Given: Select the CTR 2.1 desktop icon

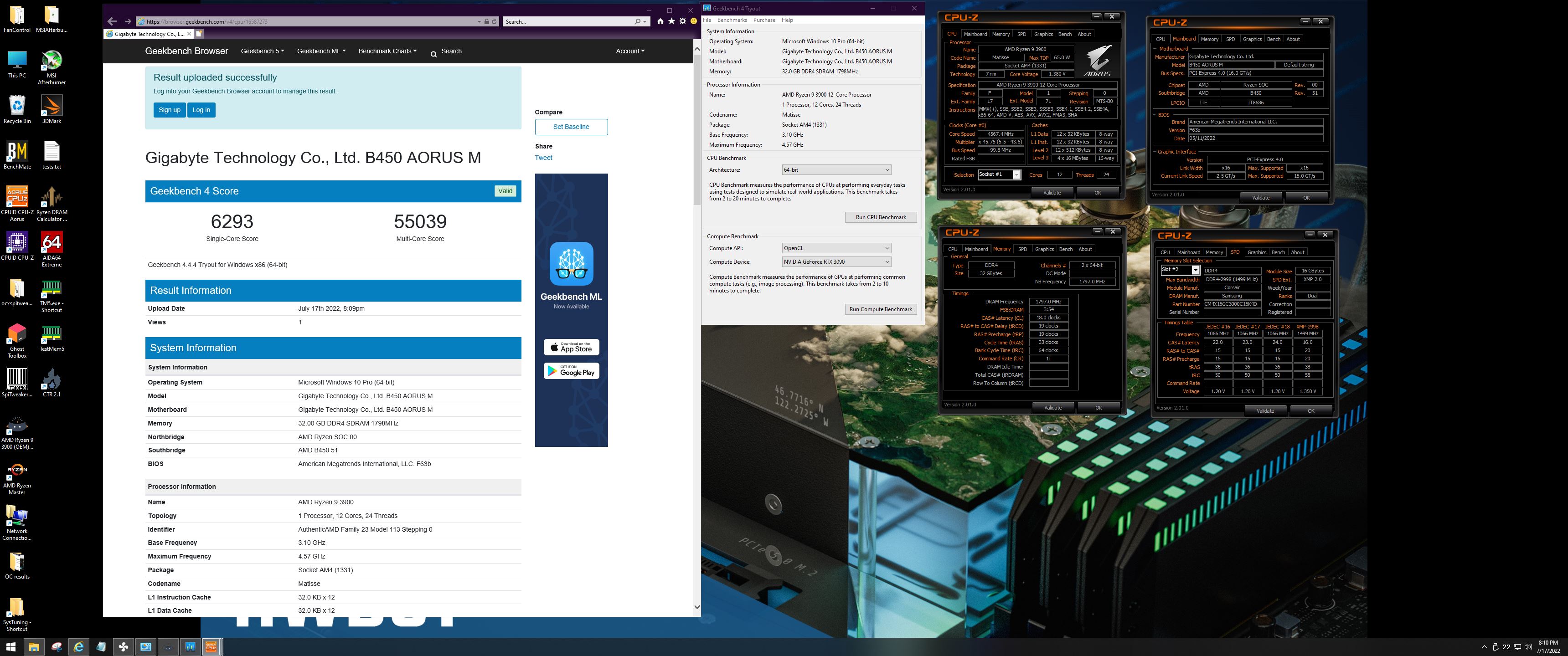Looking at the screenshot, I should tap(52, 383).
